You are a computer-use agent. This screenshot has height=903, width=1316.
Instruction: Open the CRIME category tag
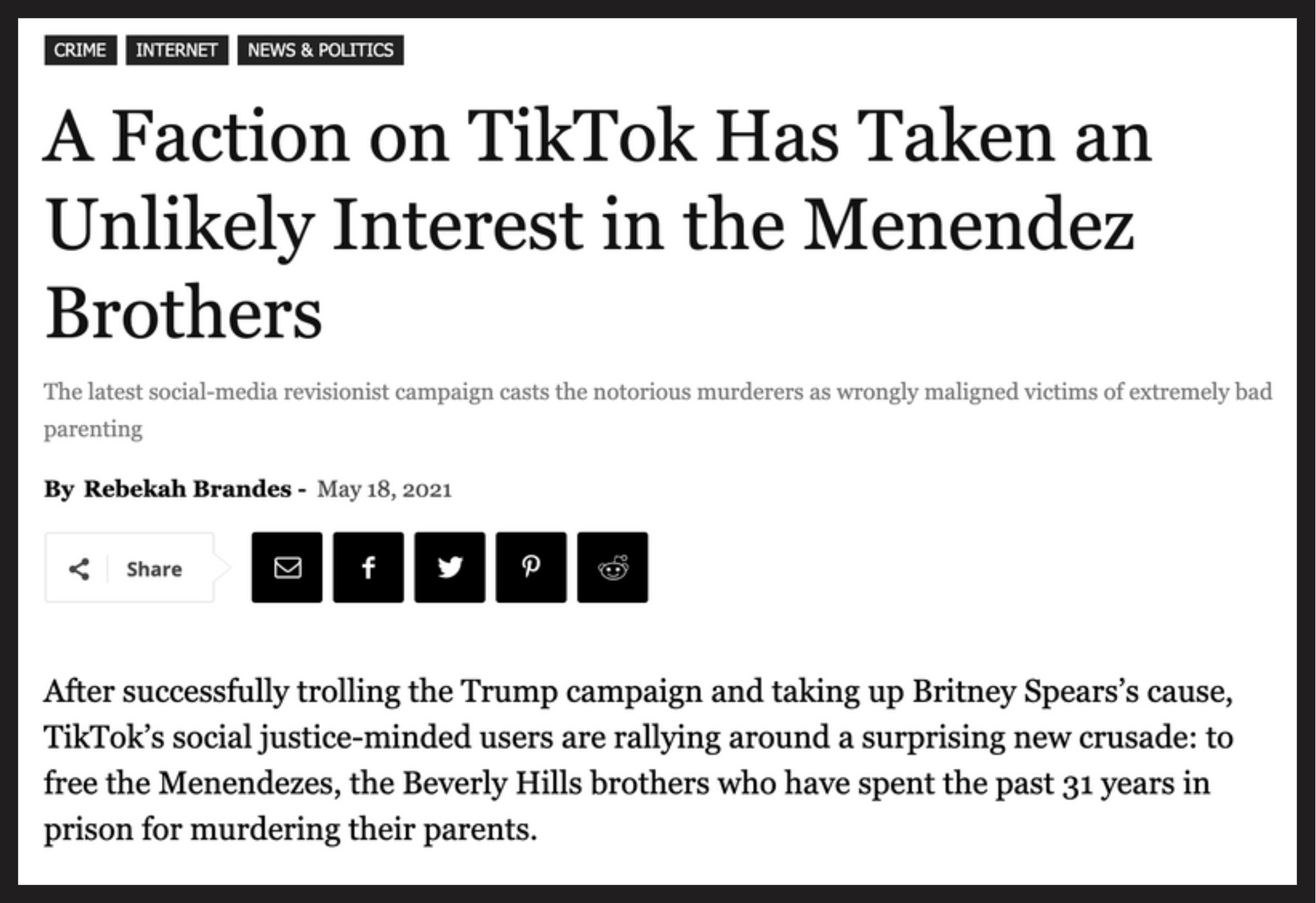point(81,50)
